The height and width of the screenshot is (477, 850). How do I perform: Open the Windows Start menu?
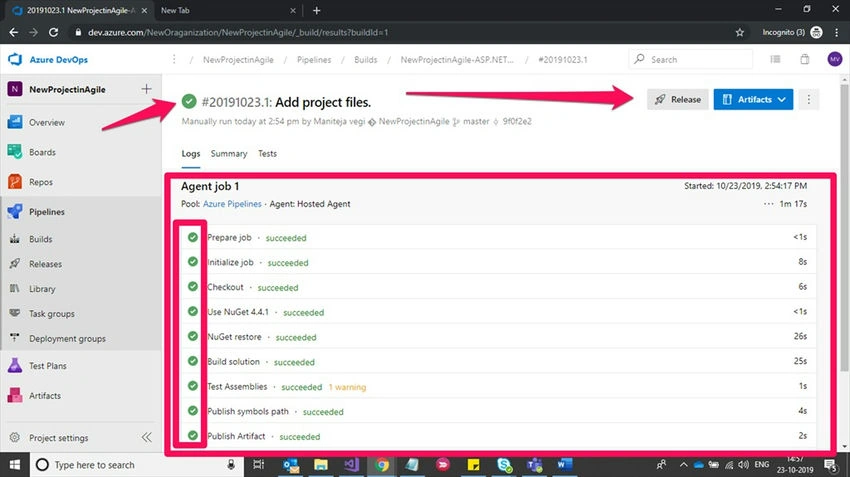tap(15, 465)
